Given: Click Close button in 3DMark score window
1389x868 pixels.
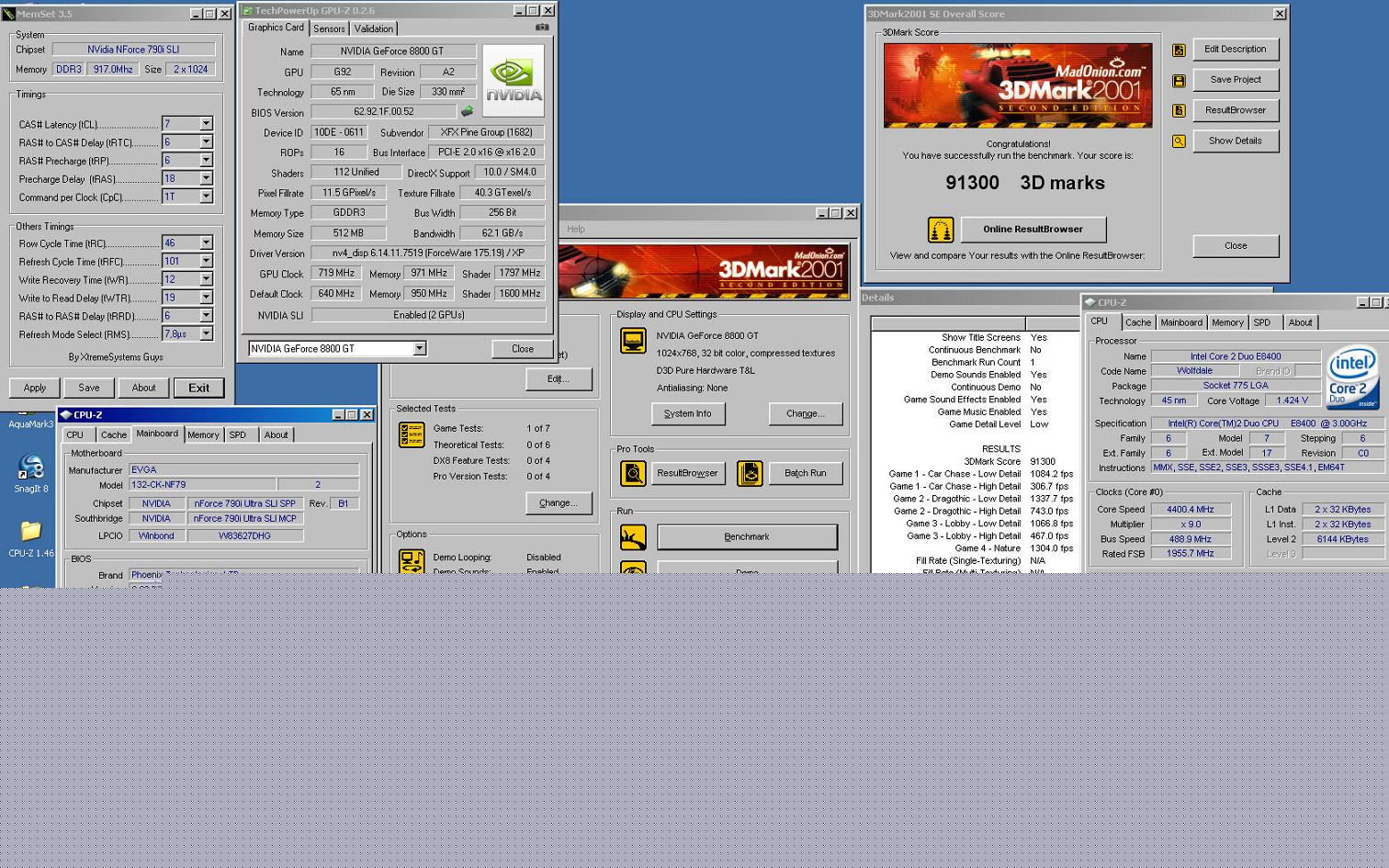Looking at the screenshot, I should pyautogui.click(x=1236, y=245).
